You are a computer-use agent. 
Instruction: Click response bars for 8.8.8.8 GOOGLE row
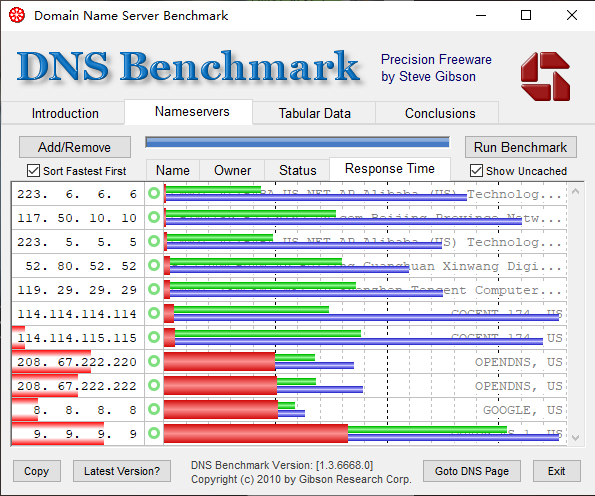(x=234, y=409)
